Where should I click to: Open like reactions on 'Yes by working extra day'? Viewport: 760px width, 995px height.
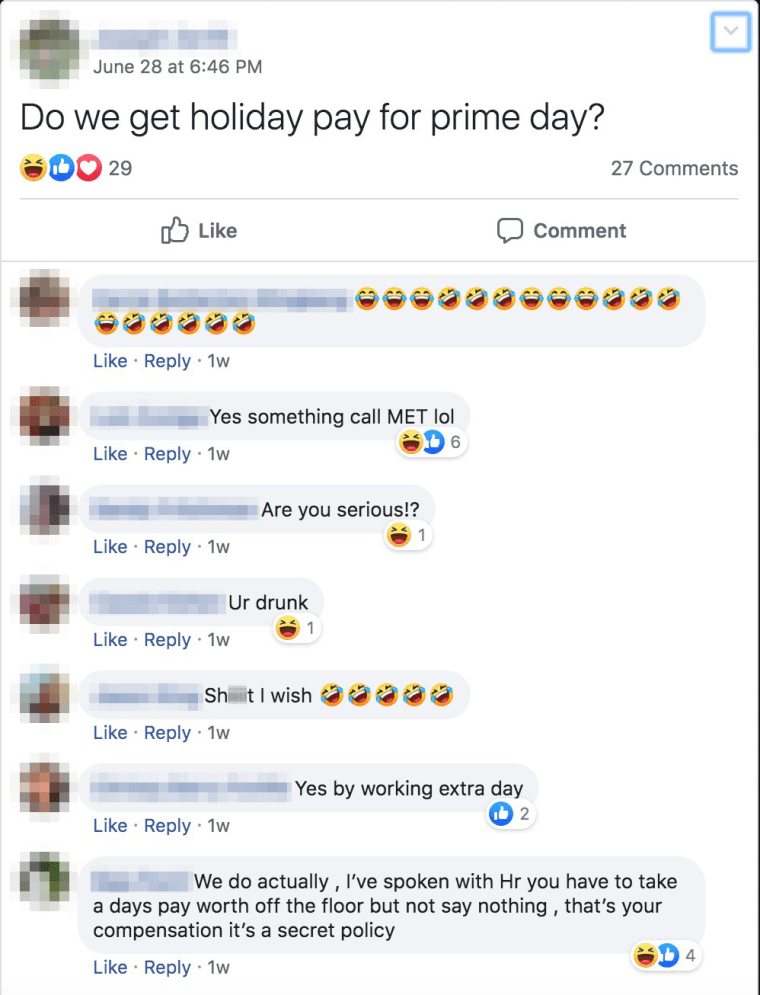pyautogui.click(x=511, y=814)
